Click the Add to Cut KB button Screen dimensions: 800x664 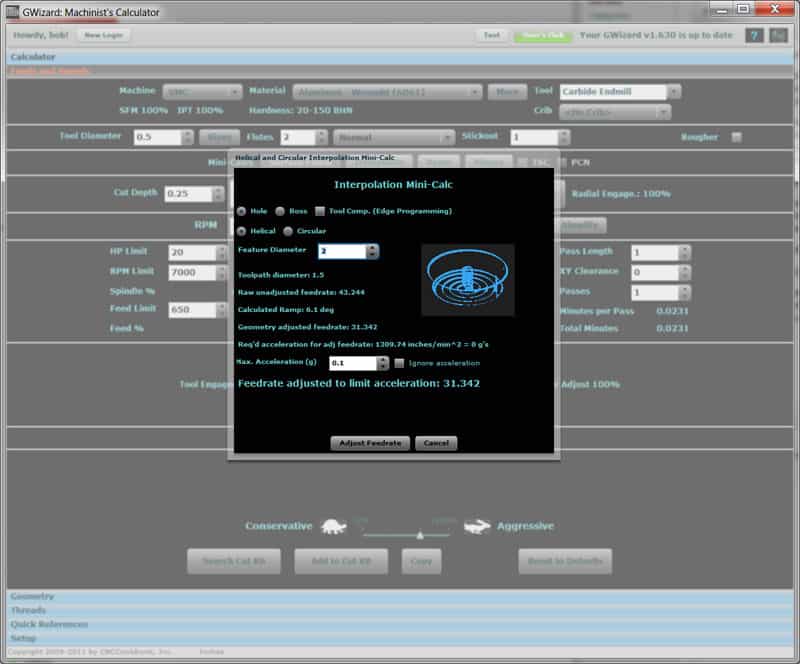pyautogui.click(x=341, y=561)
